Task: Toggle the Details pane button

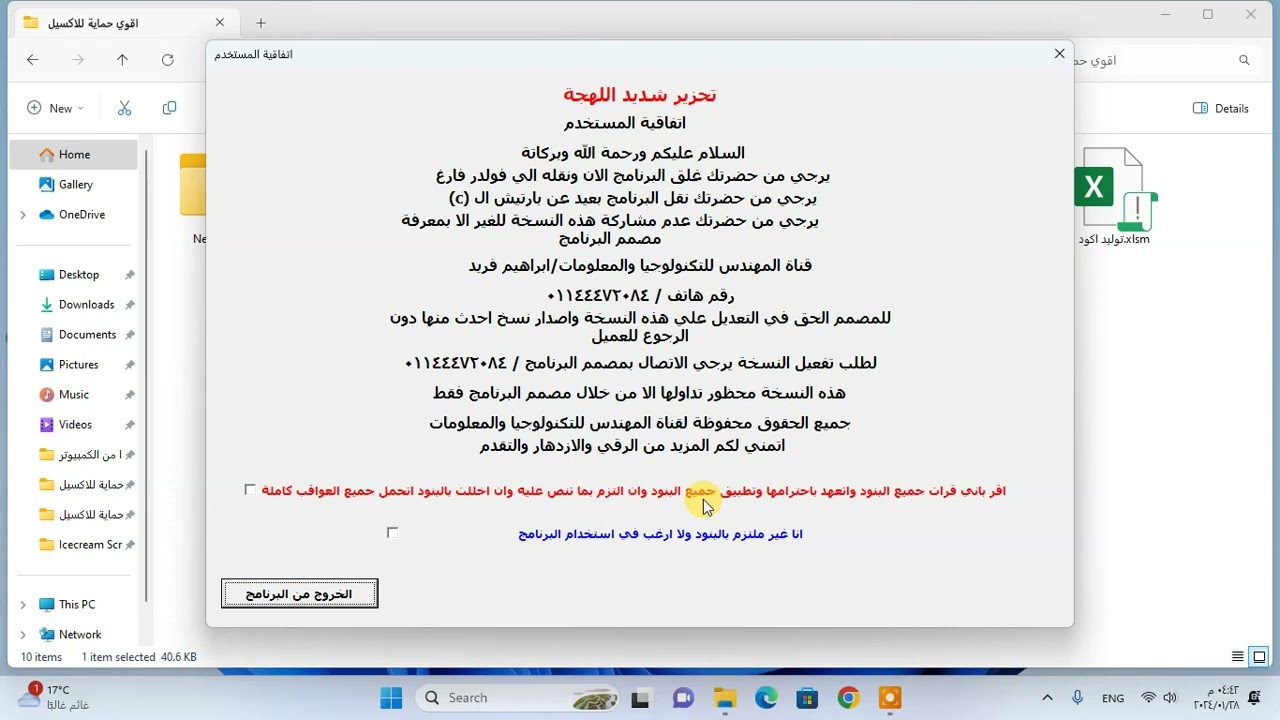Action: pyautogui.click(x=1221, y=108)
